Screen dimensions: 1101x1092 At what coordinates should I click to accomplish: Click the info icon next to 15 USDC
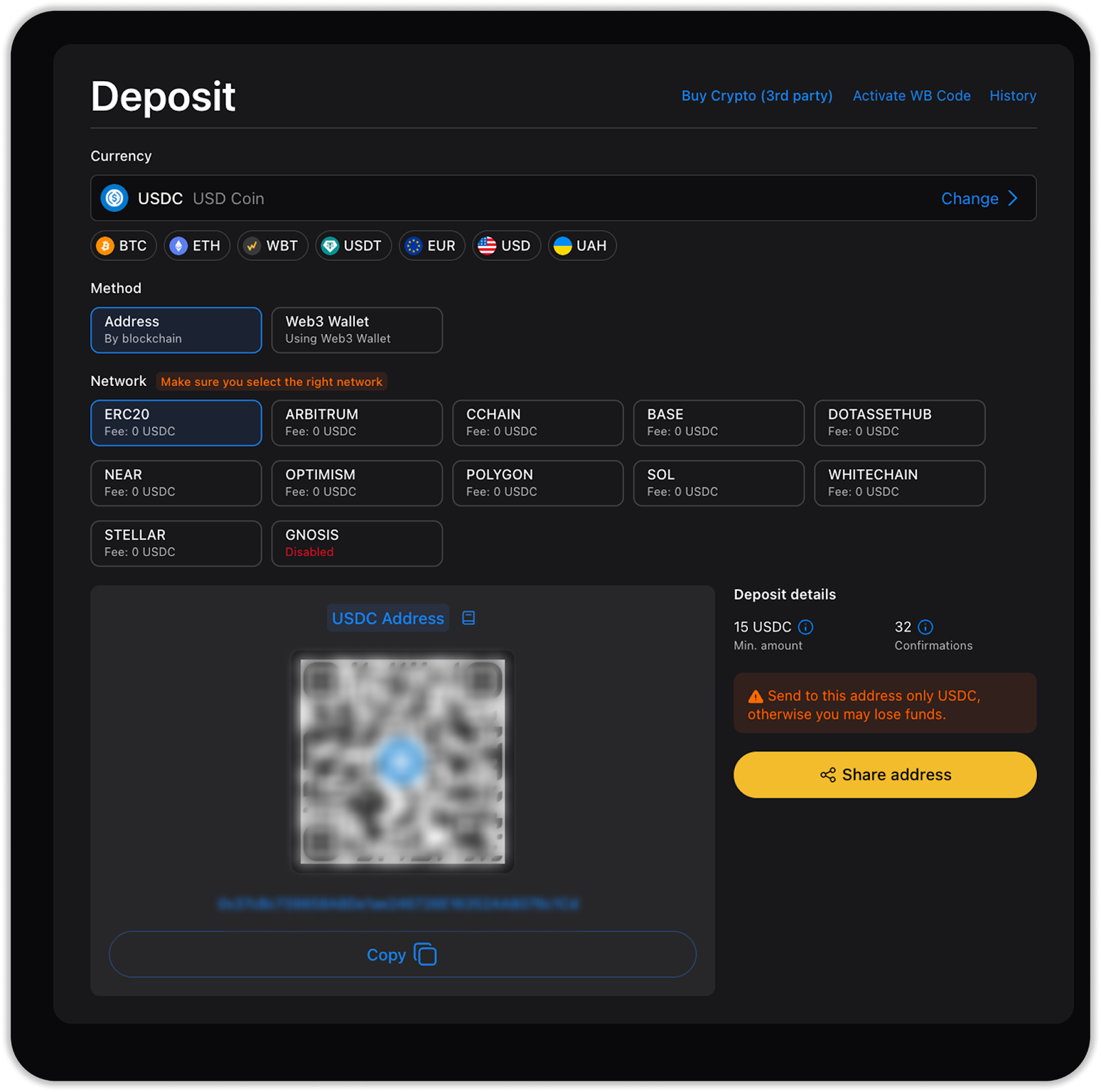[x=805, y=627]
